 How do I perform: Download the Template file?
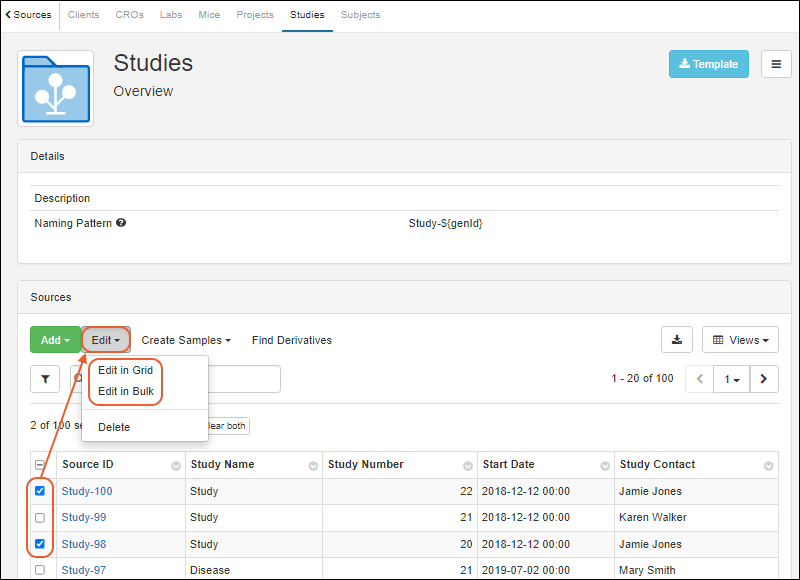click(708, 64)
